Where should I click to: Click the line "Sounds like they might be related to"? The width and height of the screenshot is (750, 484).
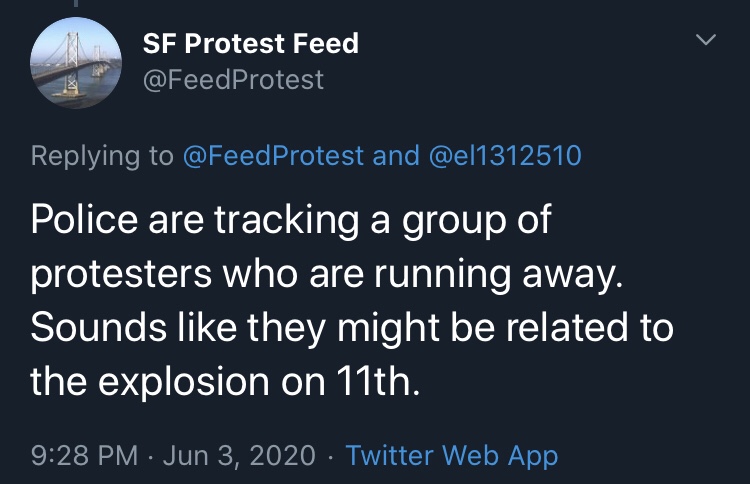point(352,328)
